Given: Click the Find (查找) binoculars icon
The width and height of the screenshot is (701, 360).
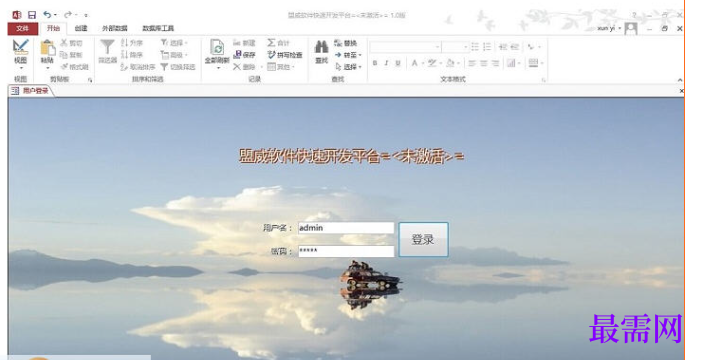Looking at the screenshot, I should [321, 47].
